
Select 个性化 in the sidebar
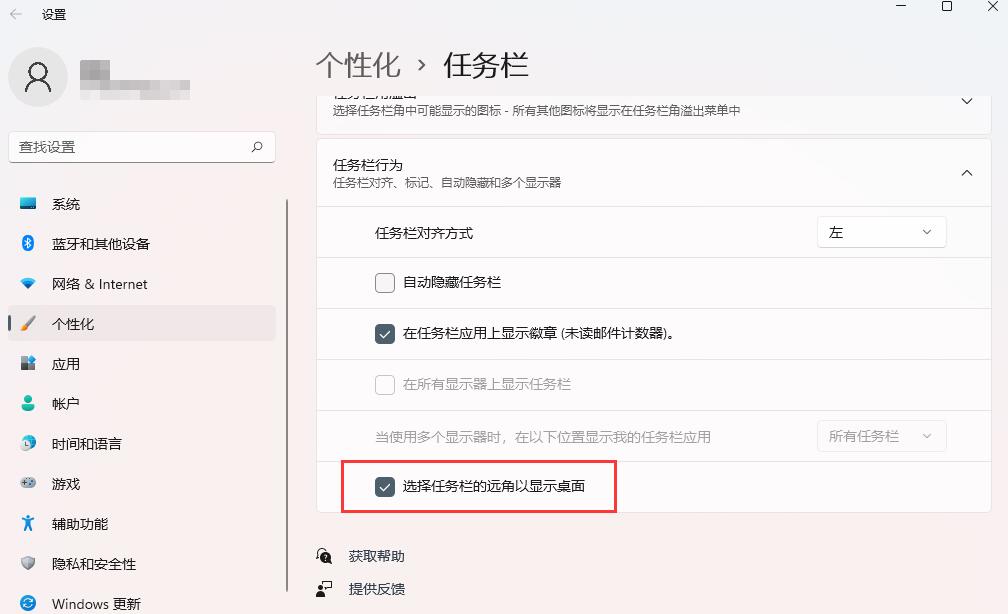pos(142,323)
